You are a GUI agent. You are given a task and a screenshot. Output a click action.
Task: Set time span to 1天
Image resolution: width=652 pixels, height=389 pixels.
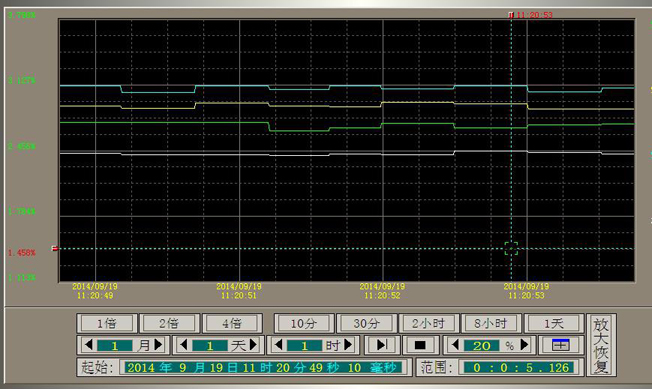click(554, 323)
